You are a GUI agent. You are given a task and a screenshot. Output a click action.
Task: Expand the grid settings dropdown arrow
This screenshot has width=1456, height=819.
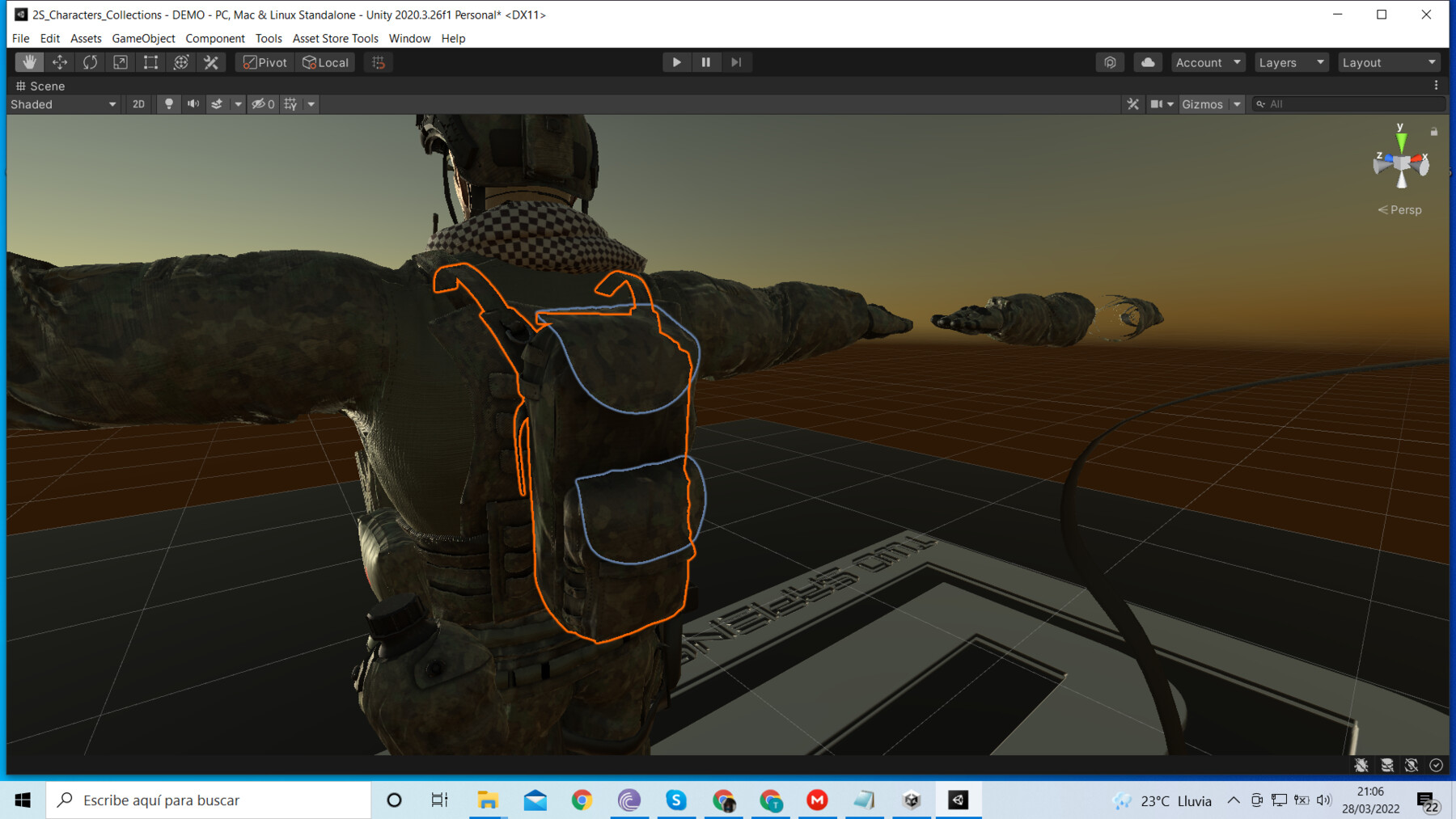click(311, 104)
